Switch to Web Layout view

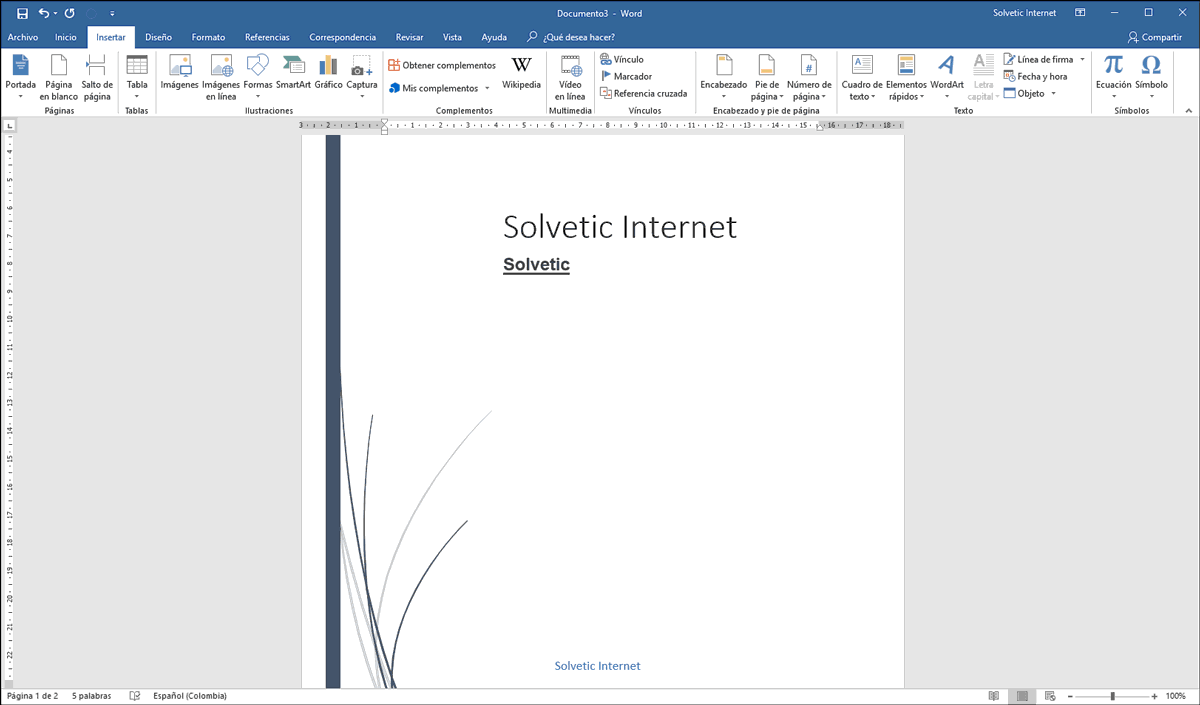point(1049,696)
